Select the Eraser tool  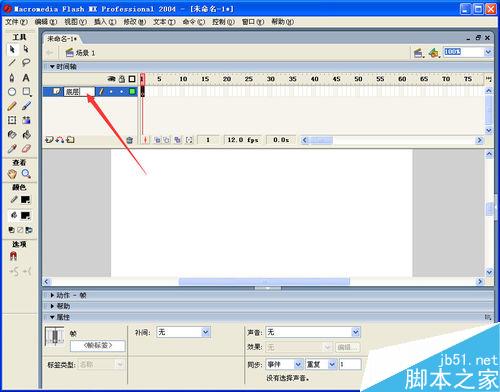26,148
